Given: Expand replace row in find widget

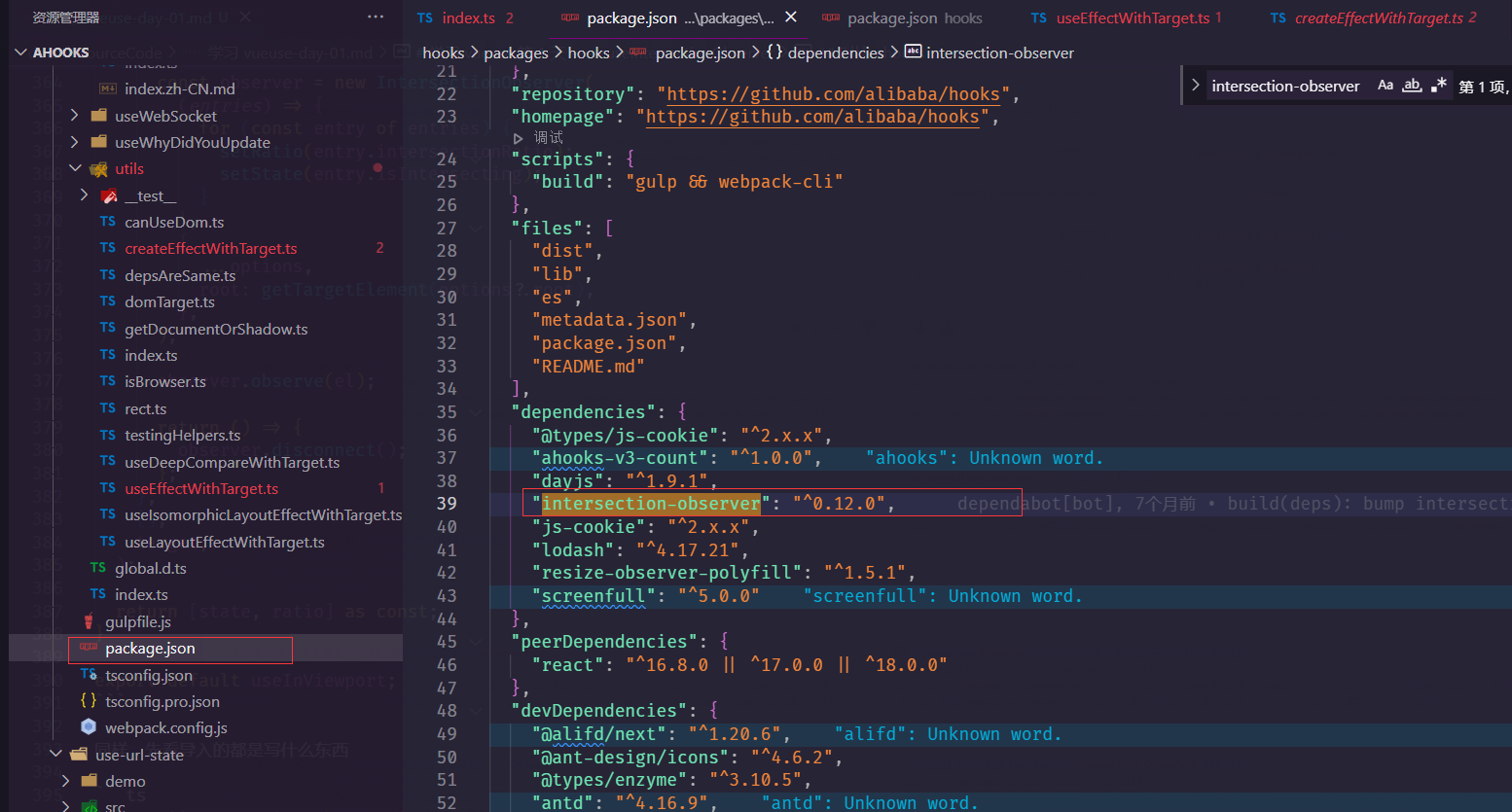Looking at the screenshot, I should [x=1195, y=86].
